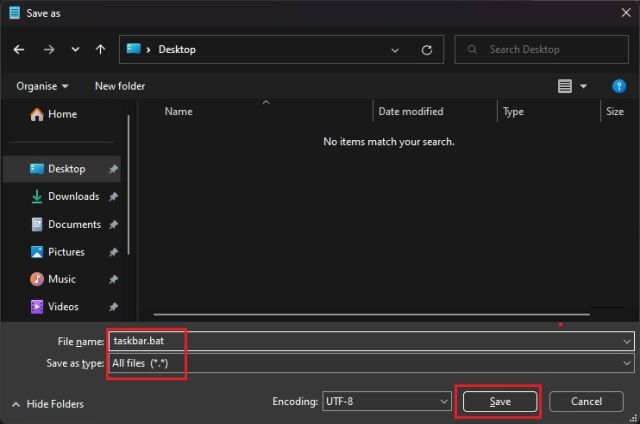Create a New folder

[120, 86]
